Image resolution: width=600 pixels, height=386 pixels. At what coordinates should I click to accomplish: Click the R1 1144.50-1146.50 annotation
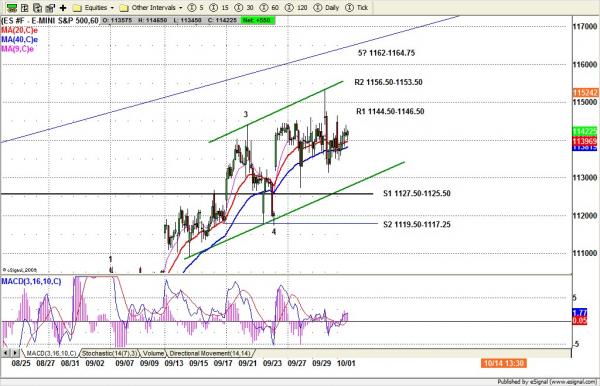390,112
